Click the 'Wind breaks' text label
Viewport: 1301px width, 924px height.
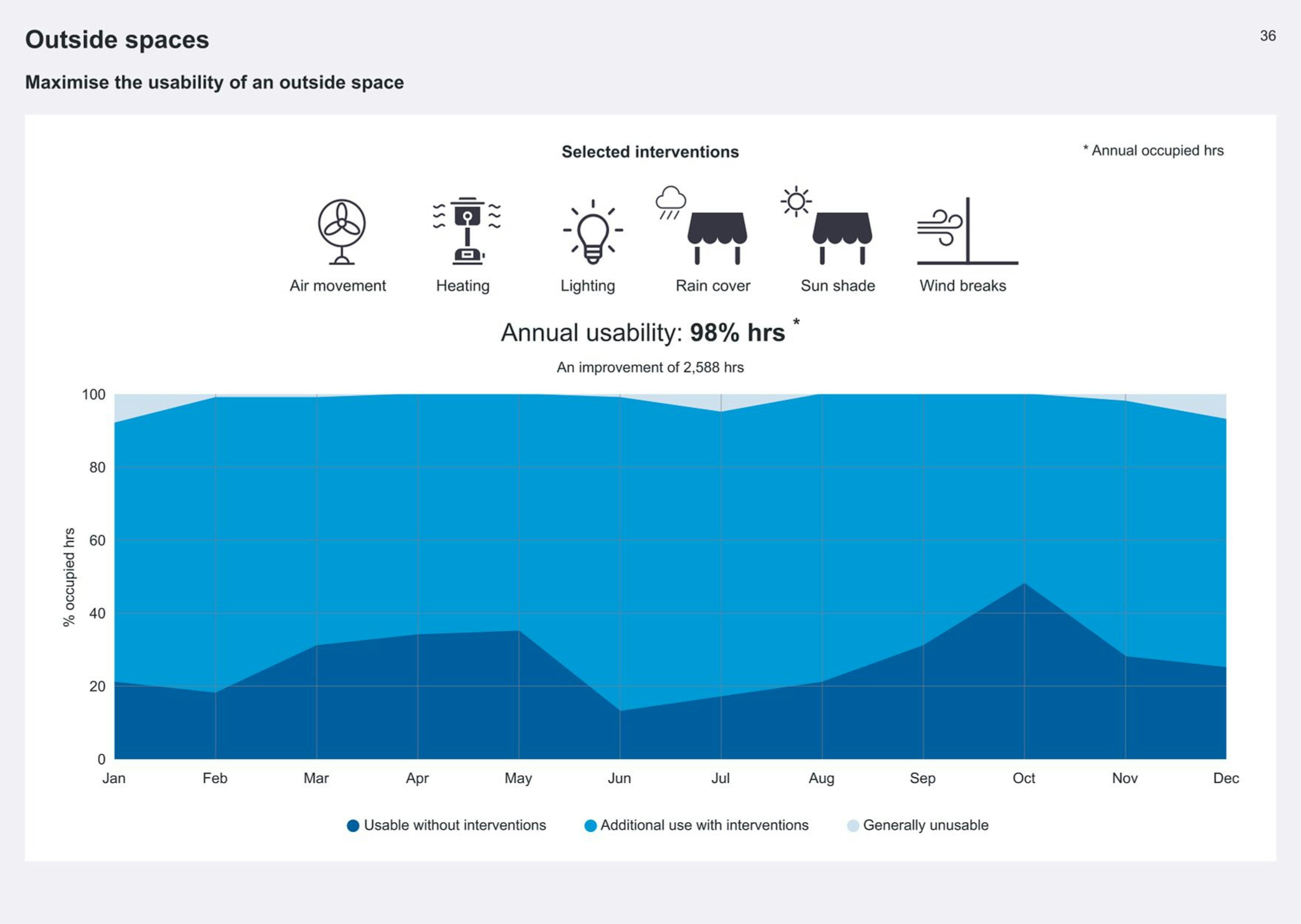click(x=962, y=286)
